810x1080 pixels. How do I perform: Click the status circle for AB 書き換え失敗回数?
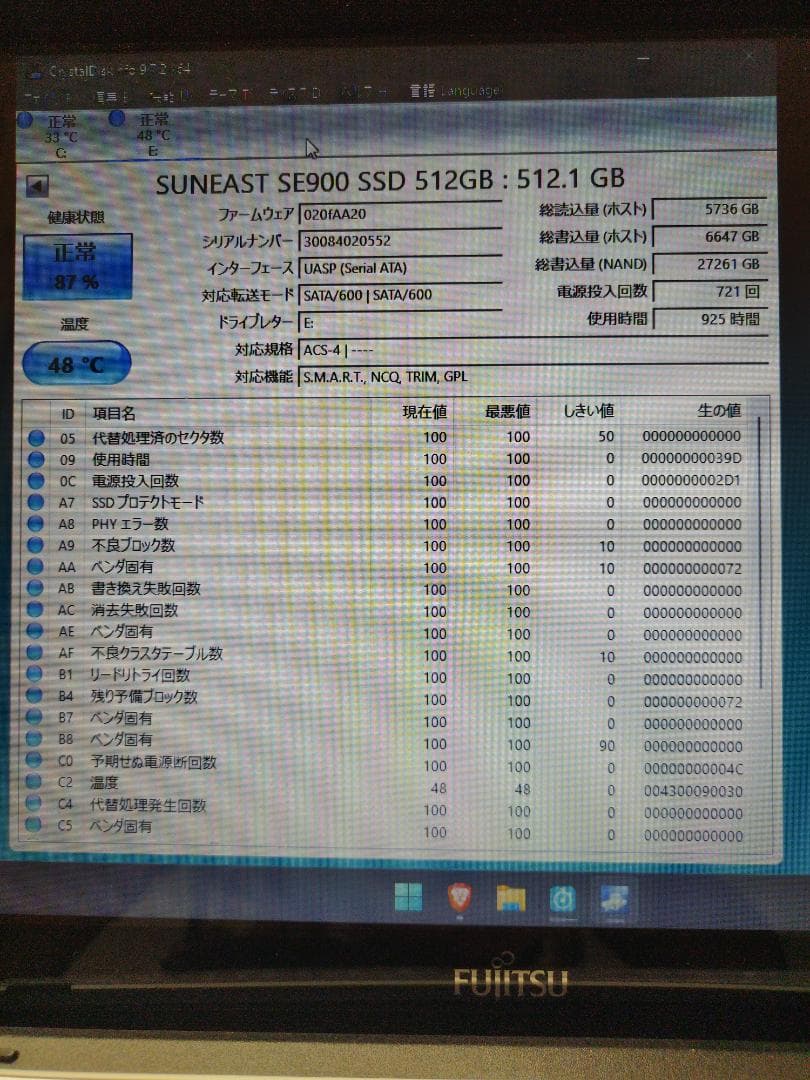tap(35, 588)
